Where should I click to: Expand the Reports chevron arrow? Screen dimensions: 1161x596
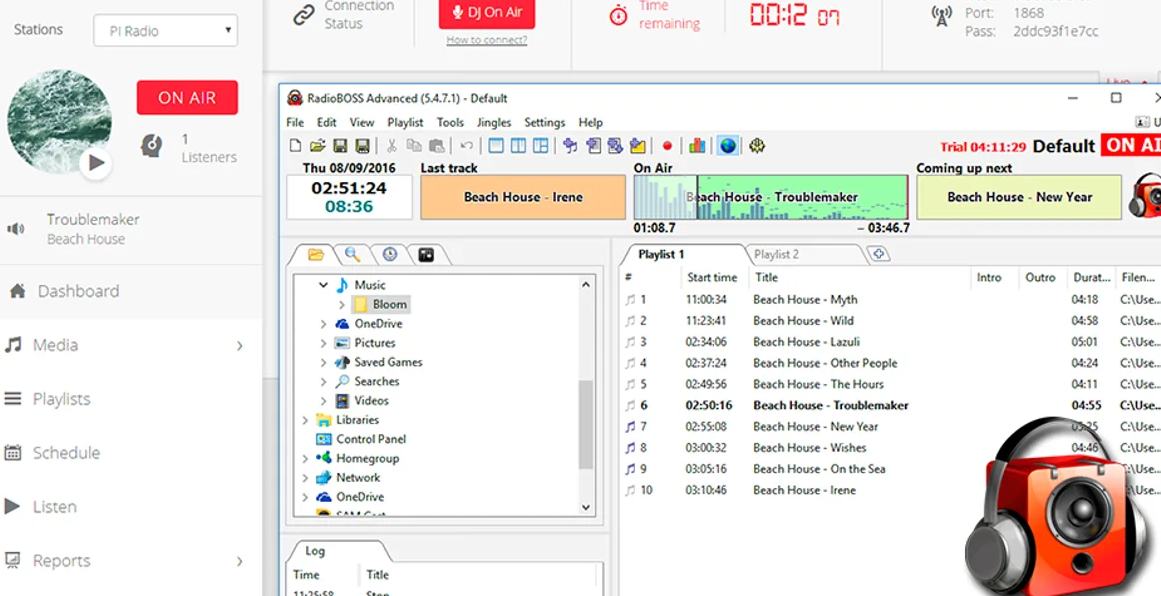pos(239,561)
